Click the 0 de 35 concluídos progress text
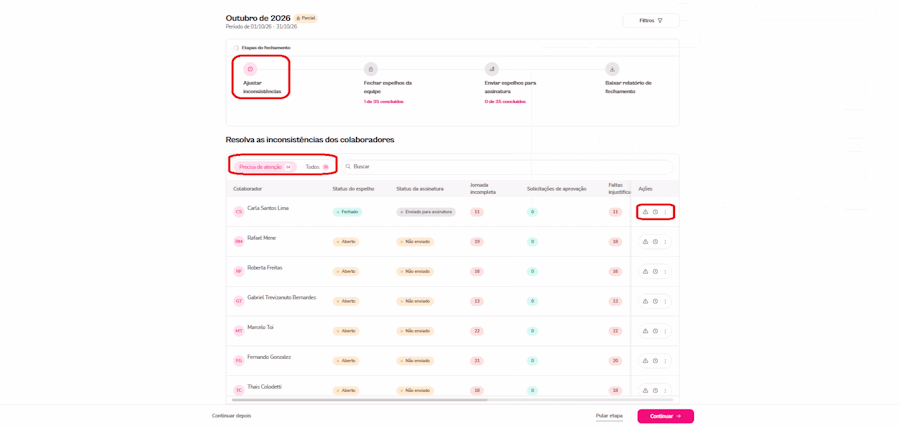900x426 pixels. click(505, 102)
